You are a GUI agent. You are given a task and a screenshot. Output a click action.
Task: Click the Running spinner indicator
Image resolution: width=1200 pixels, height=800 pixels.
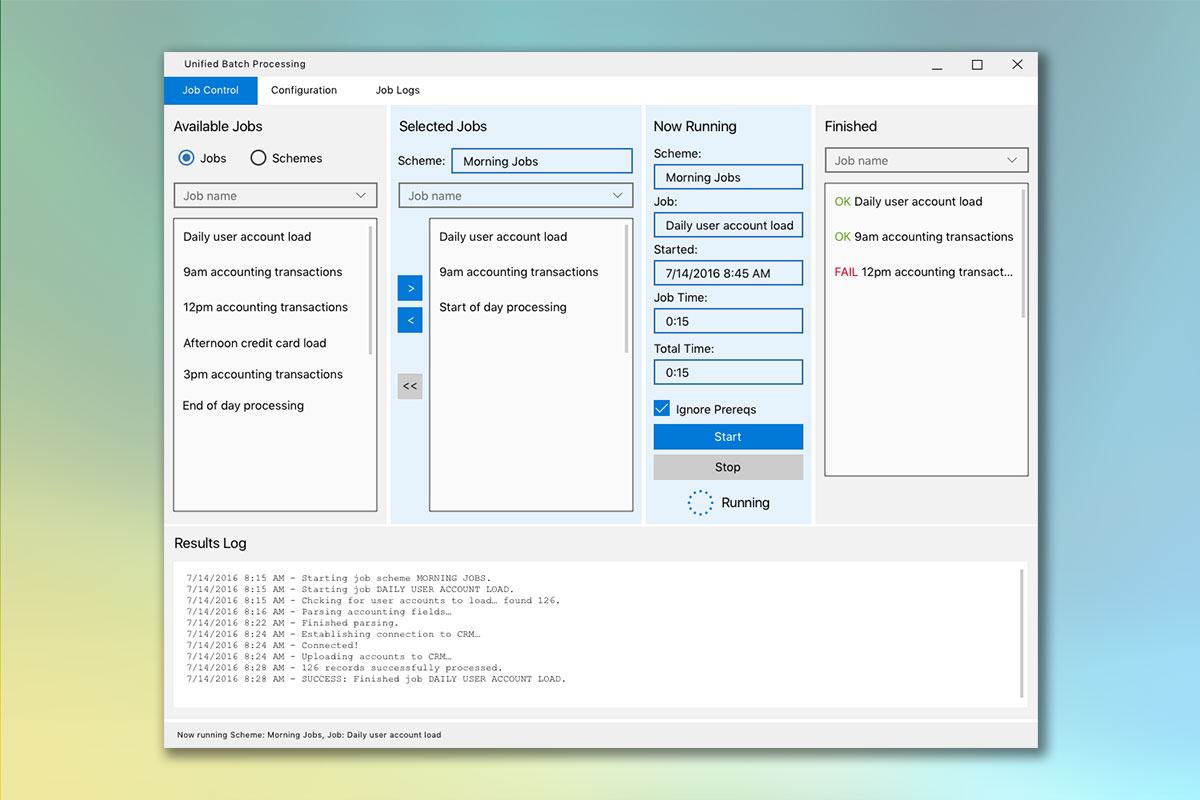(x=700, y=503)
